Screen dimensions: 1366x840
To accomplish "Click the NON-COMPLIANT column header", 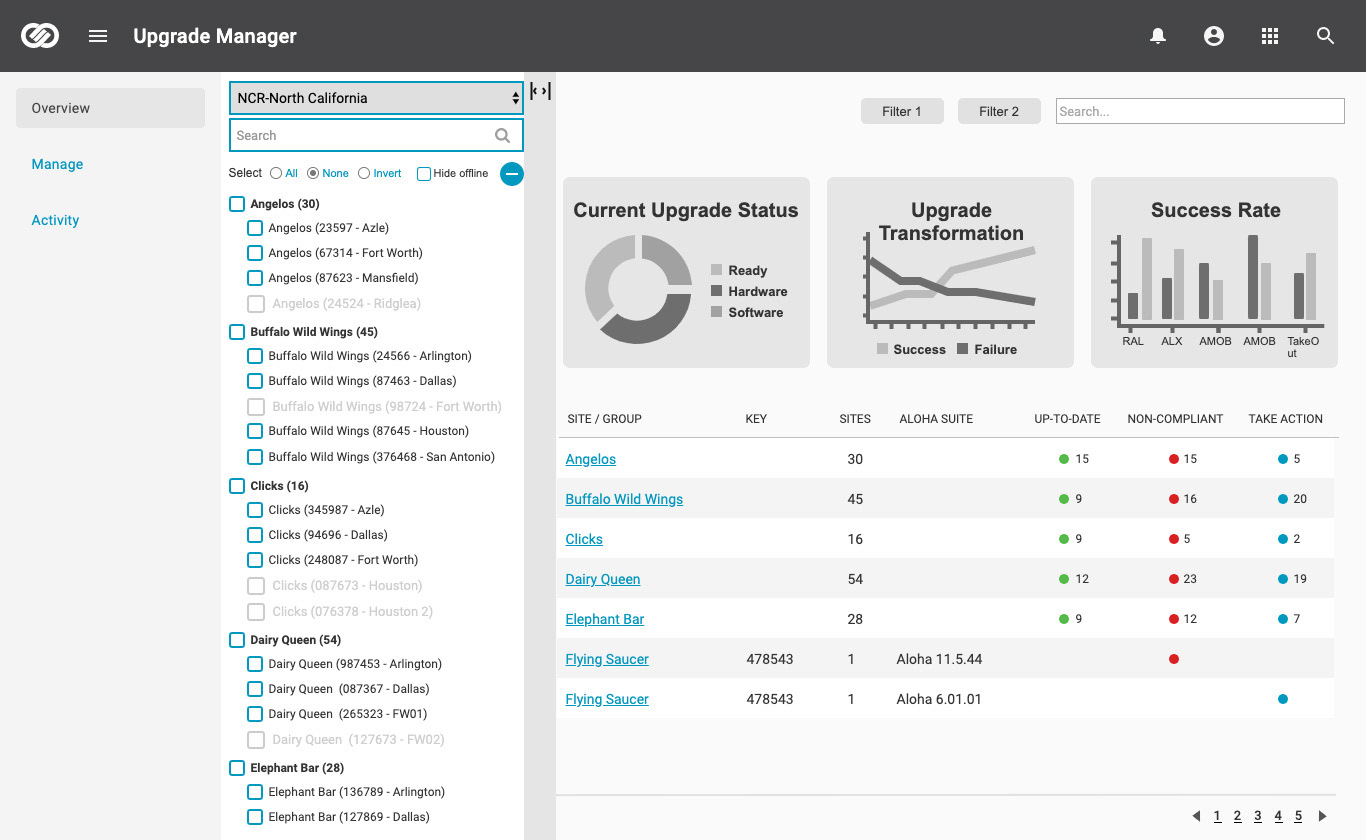I will (1175, 419).
